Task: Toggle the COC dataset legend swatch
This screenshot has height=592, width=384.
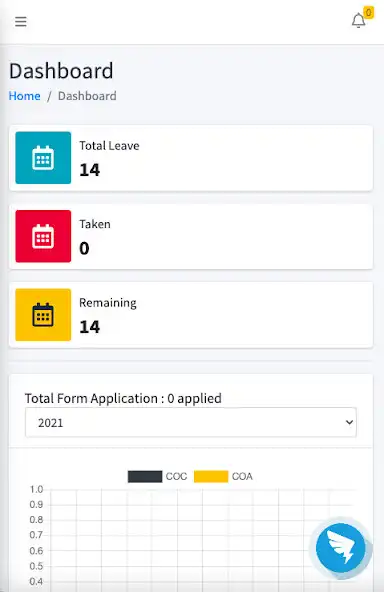Action: tap(145, 476)
